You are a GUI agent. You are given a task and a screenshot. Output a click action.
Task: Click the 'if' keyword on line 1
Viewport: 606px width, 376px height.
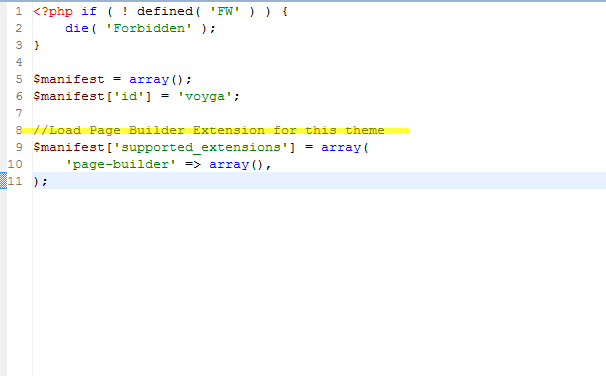[89, 11]
